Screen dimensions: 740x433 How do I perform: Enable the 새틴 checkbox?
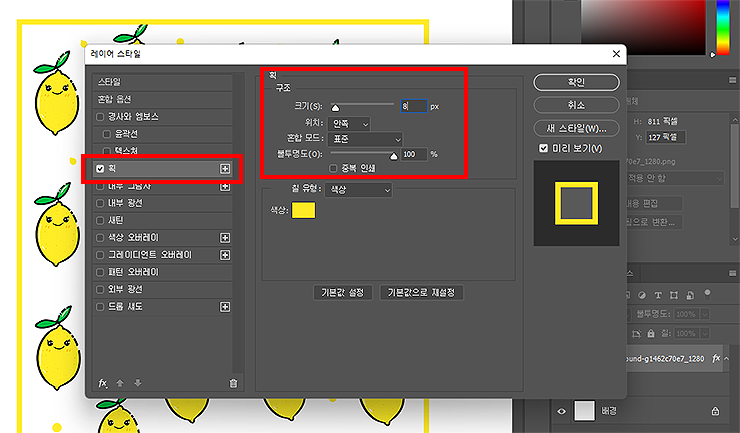point(100,221)
